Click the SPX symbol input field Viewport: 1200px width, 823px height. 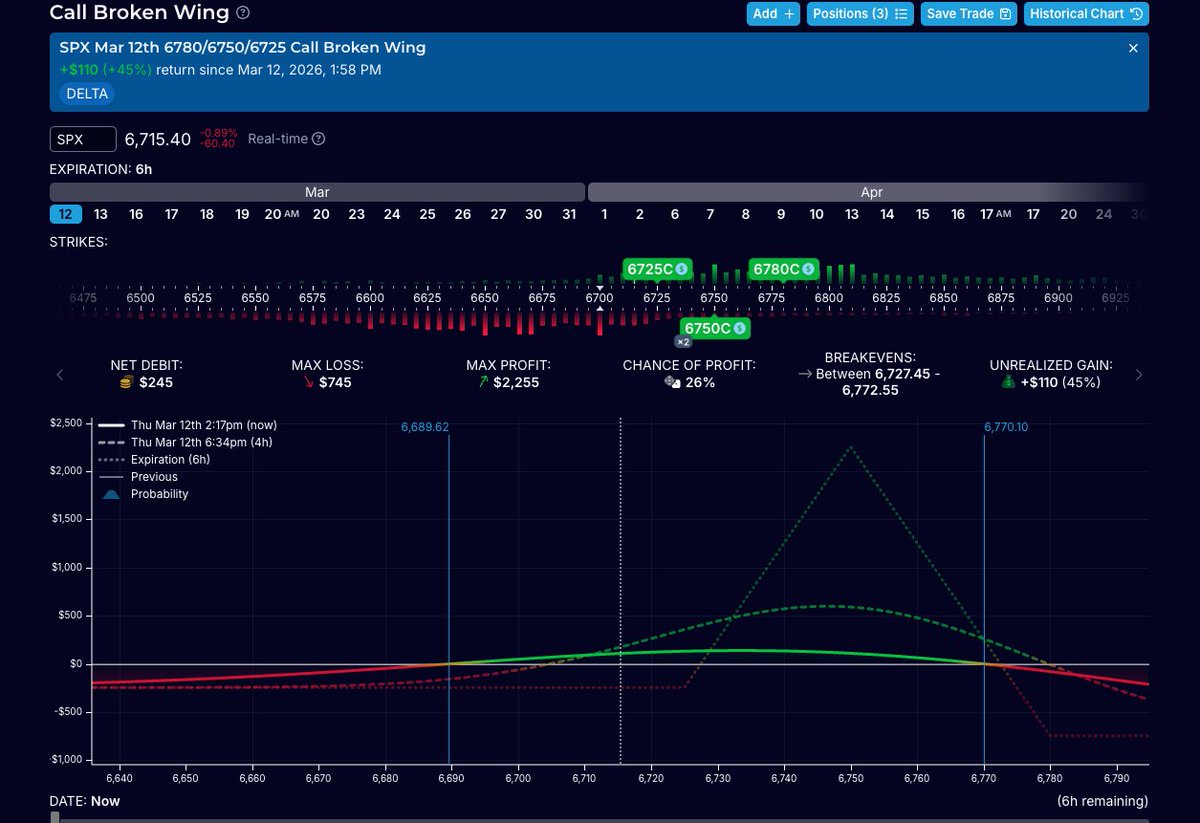tap(83, 139)
